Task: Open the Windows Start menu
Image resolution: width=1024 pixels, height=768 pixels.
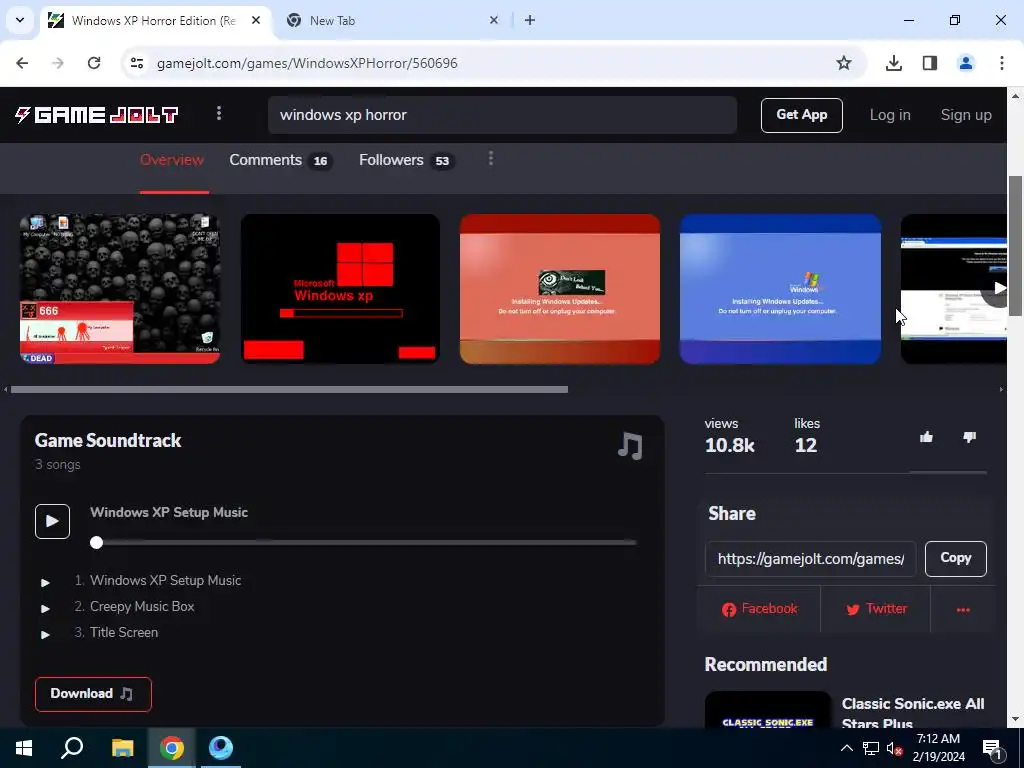Action: [24, 748]
